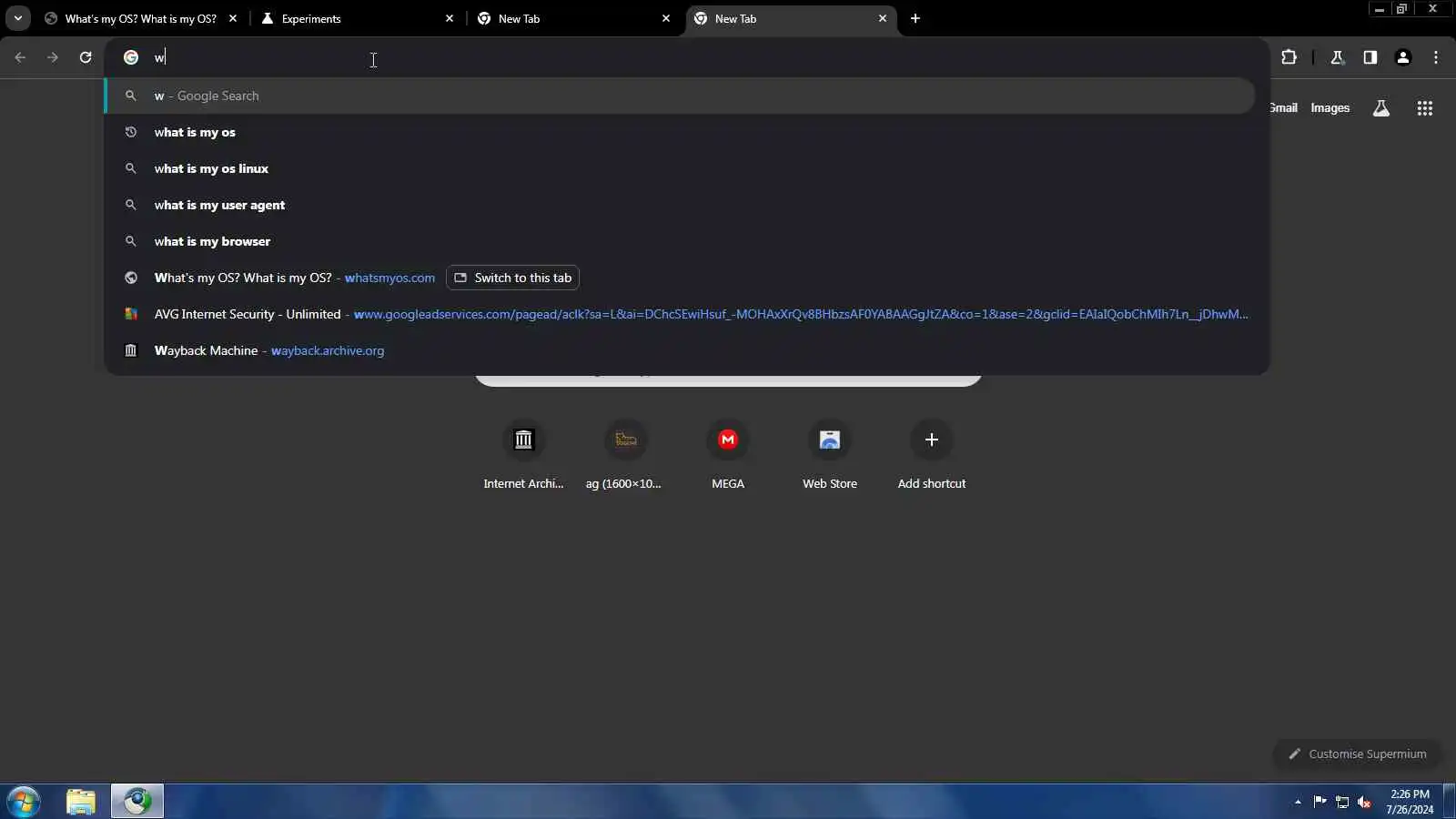1456x819 pixels.
Task: Switch to the What's my OS tab
Action: click(141, 18)
